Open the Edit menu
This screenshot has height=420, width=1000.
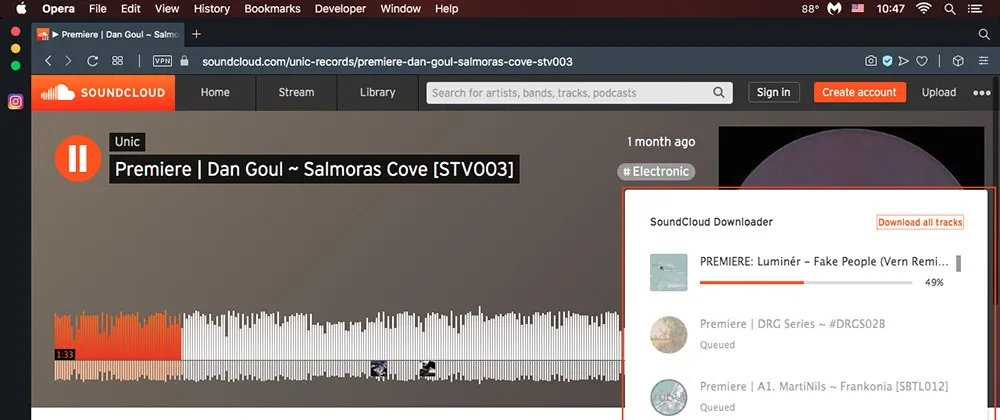click(131, 9)
